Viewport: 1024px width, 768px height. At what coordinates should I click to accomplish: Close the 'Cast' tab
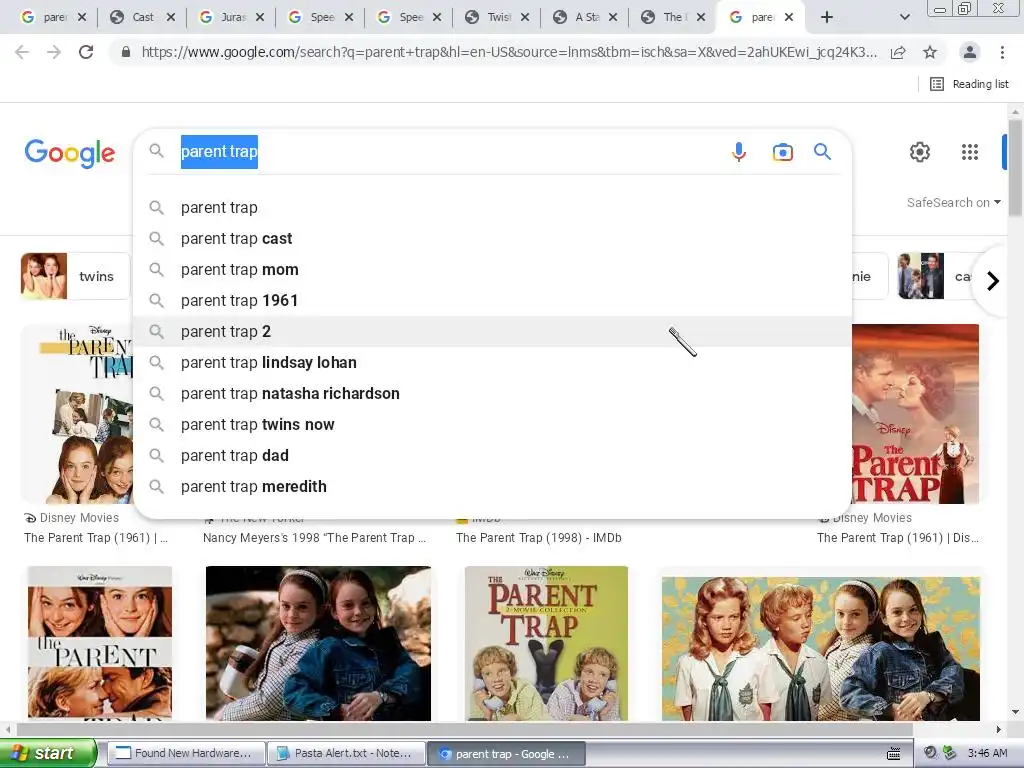coord(171,18)
